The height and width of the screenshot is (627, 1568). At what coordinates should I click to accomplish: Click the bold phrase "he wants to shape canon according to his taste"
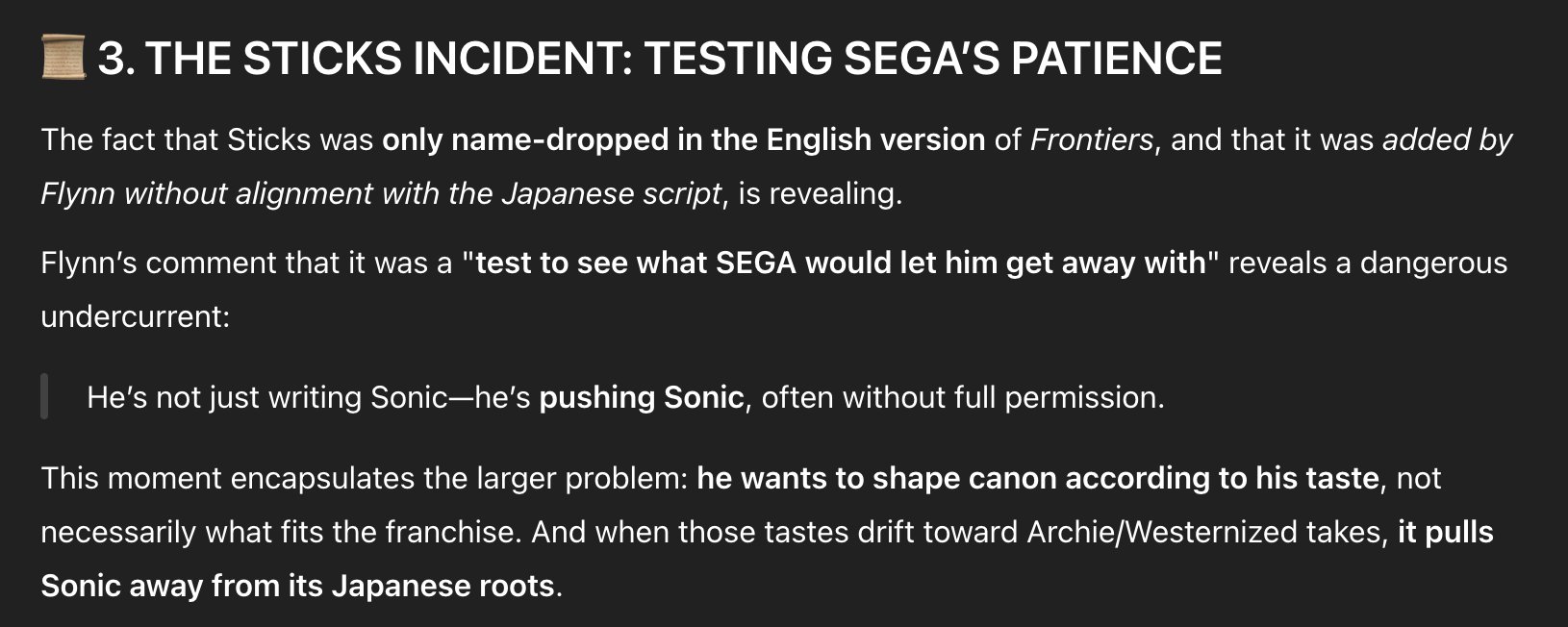coord(1038,479)
